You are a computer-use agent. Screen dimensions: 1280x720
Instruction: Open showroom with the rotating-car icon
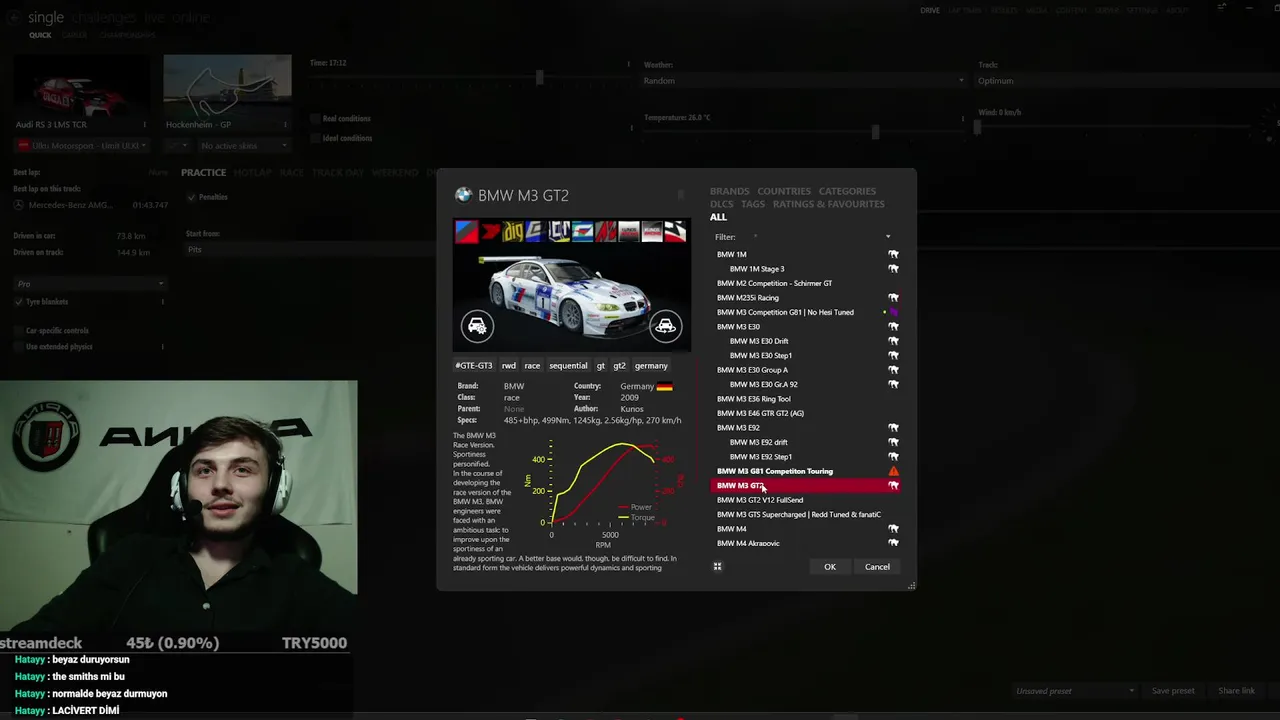point(665,326)
